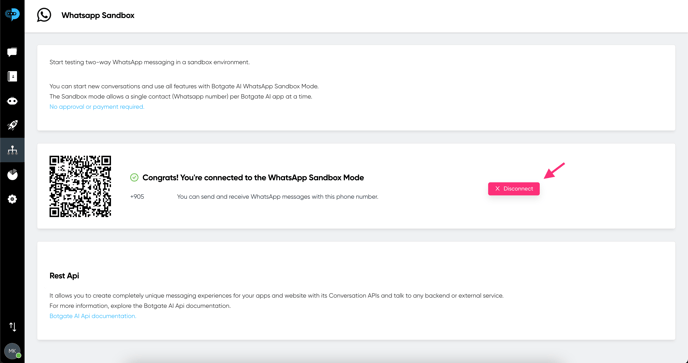688x363 pixels.
Task: Click the up-down arrows switch icon
Action: click(x=13, y=327)
